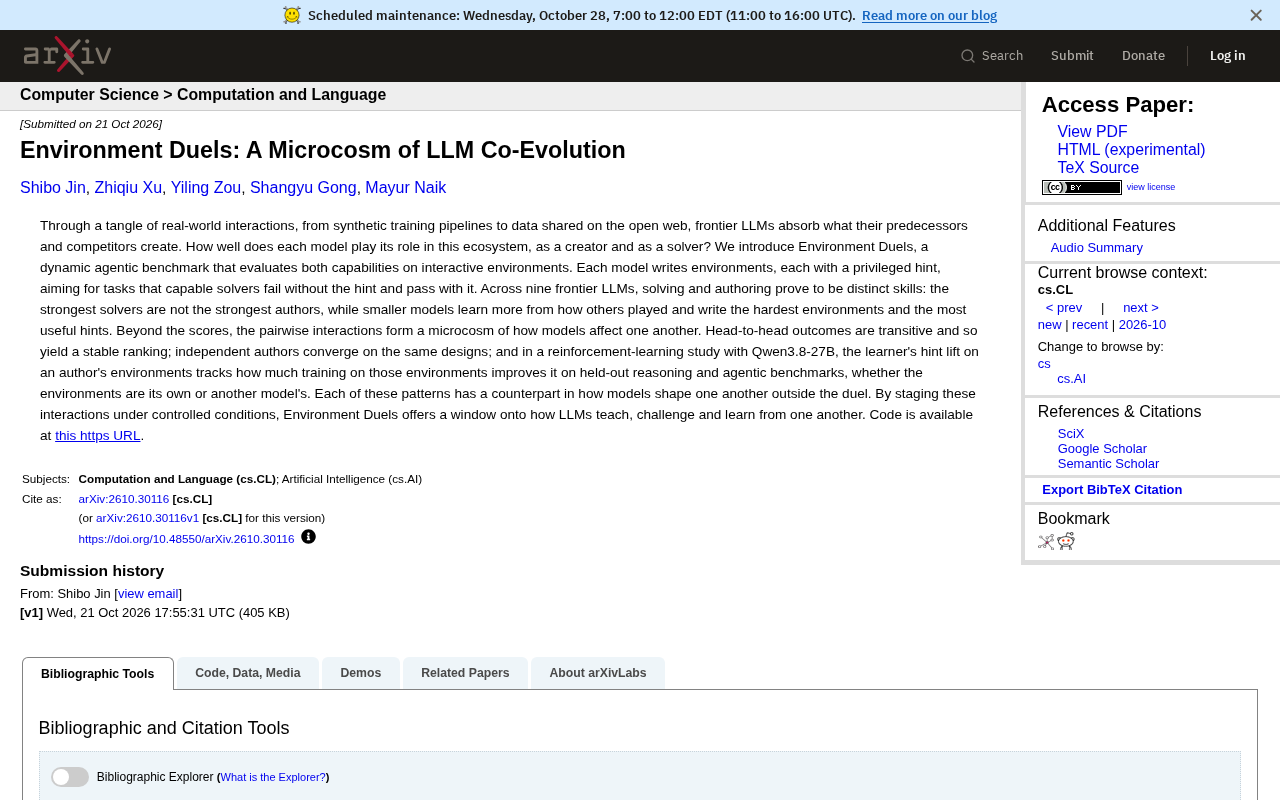Screen dimensions: 1280x800
Task: Click the smiley icon in maintenance banner
Action: click(x=292, y=15)
